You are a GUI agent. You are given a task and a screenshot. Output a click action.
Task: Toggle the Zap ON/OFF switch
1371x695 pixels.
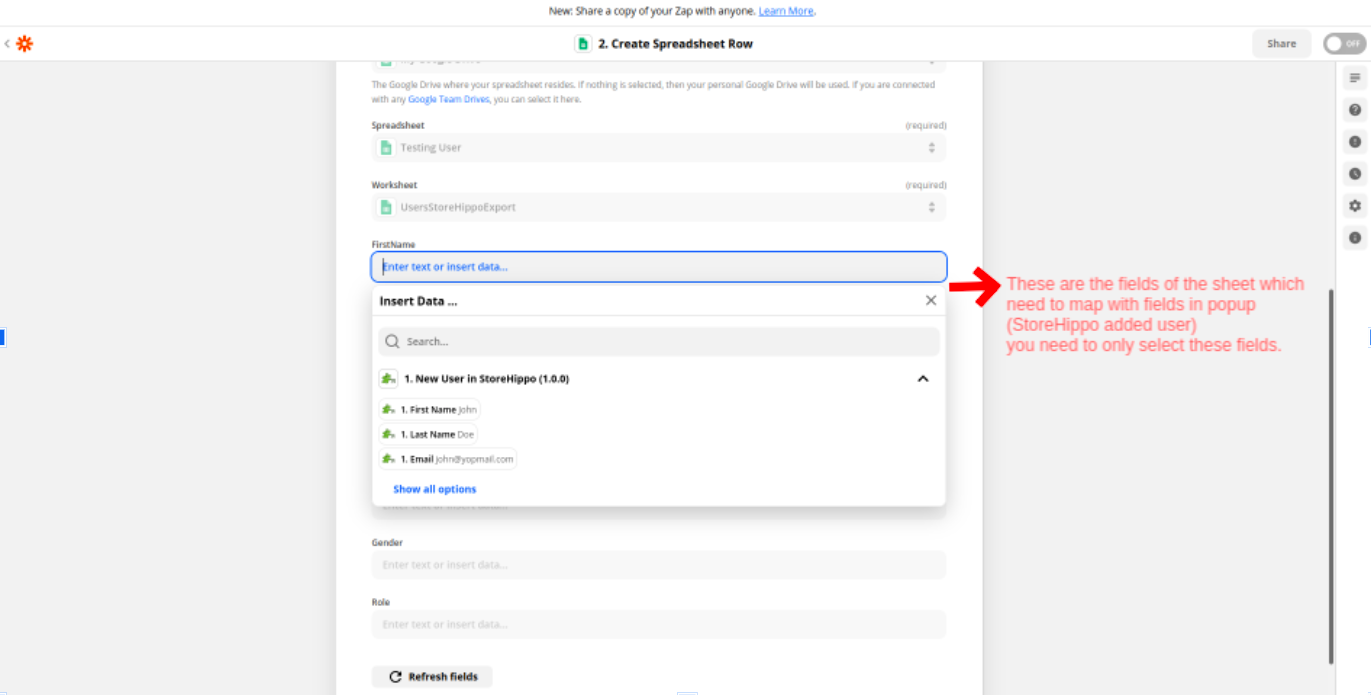1344,44
